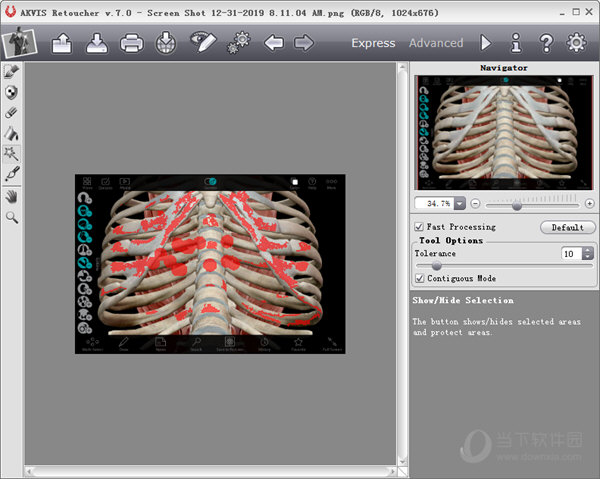Toggle Show/Hide Selection eye-pencil icon
Image resolution: width=600 pixels, height=479 pixels.
[x=203, y=42]
